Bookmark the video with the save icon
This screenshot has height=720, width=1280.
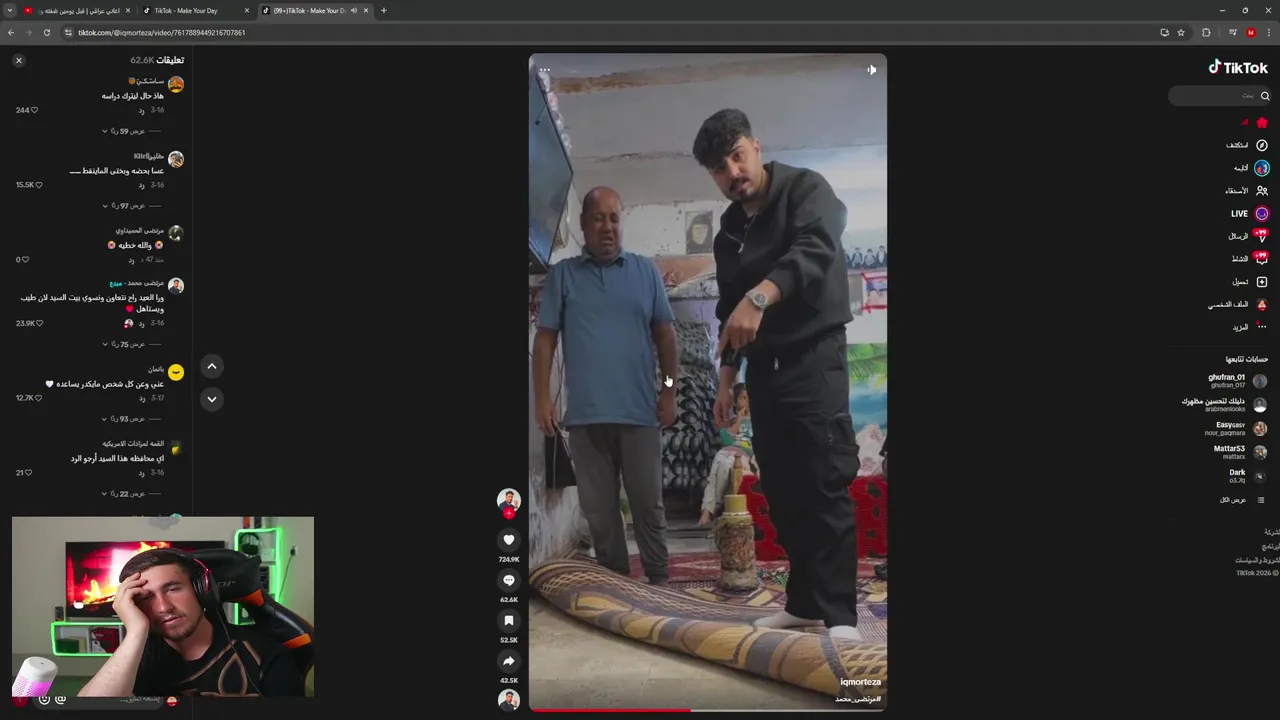pyautogui.click(x=509, y=621)
